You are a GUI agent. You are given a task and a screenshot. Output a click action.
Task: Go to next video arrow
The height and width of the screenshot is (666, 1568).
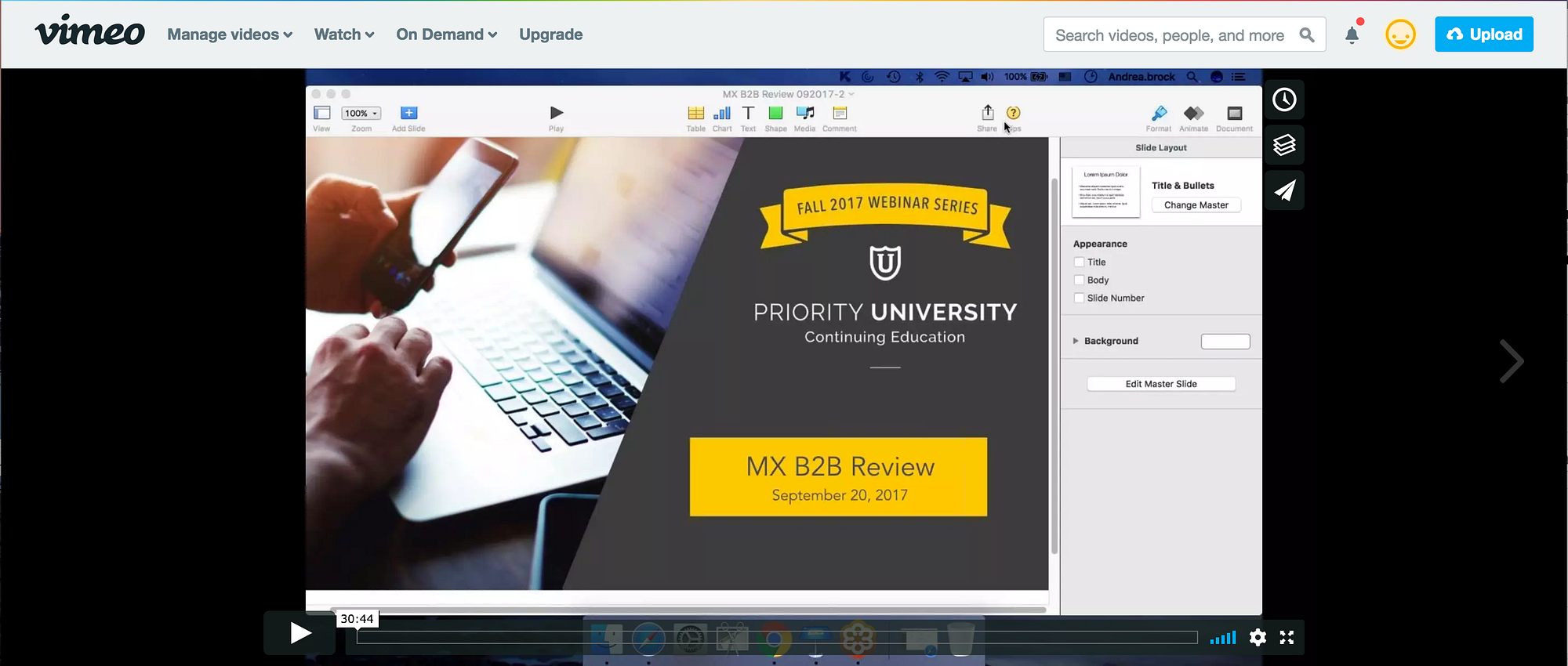point(1512,361)
